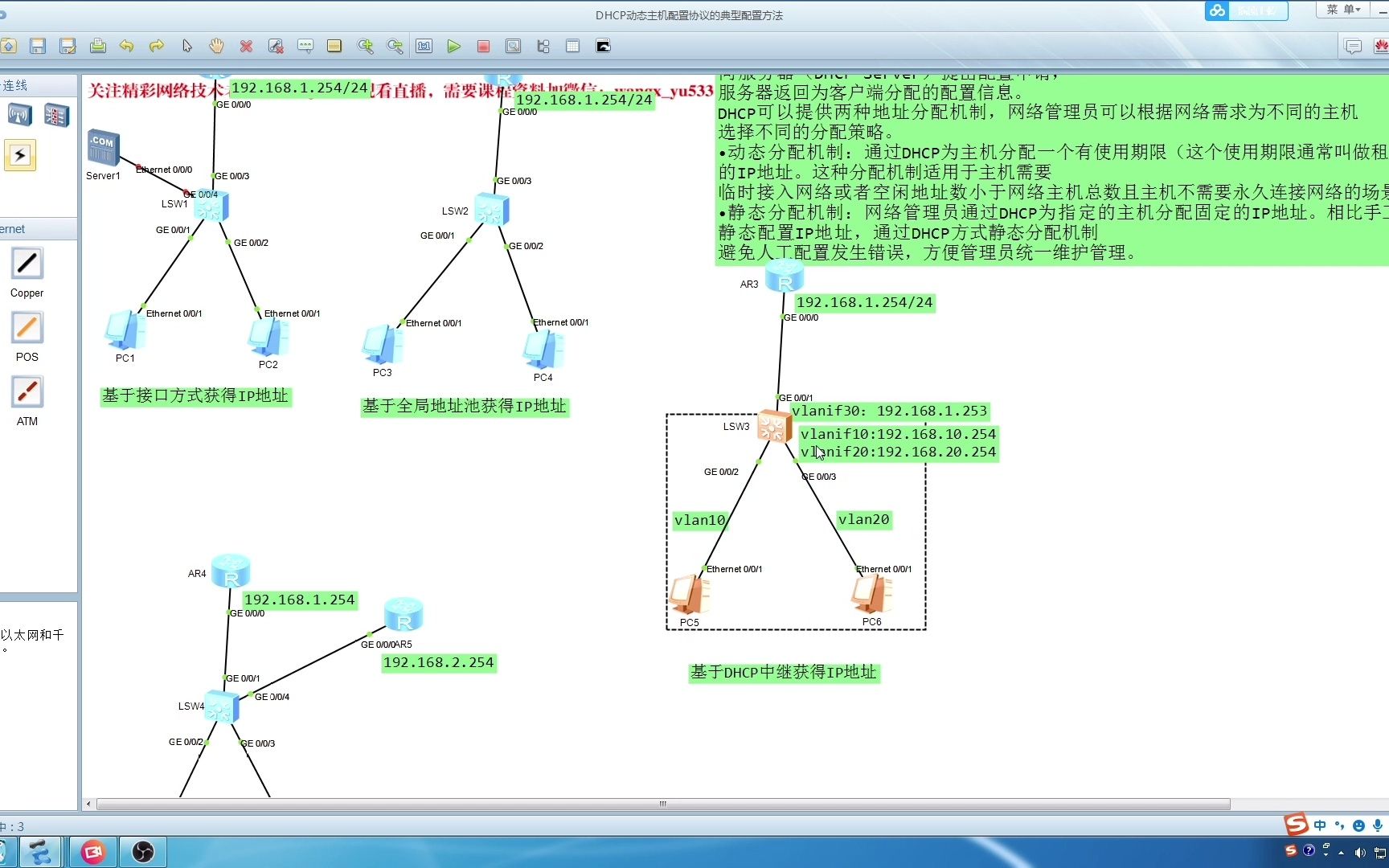Redo the last undone action
1389x868 pixels.
click(x=157, y=46)
